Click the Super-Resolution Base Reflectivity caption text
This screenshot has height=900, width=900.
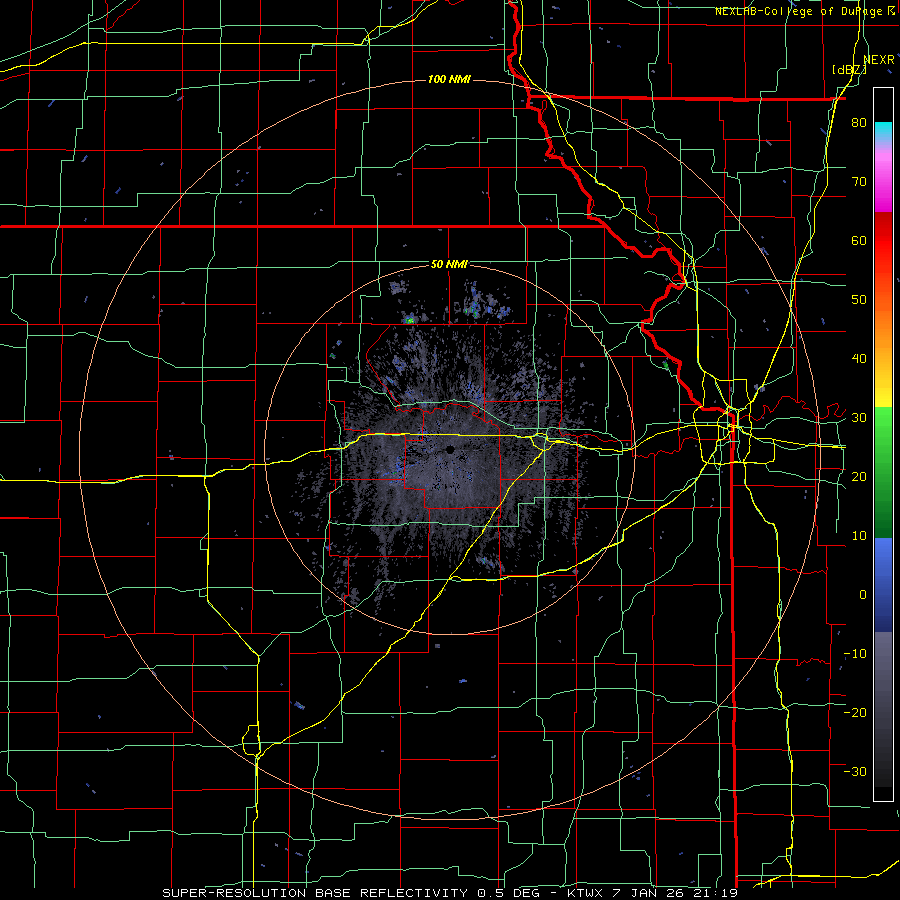point(313,893)
